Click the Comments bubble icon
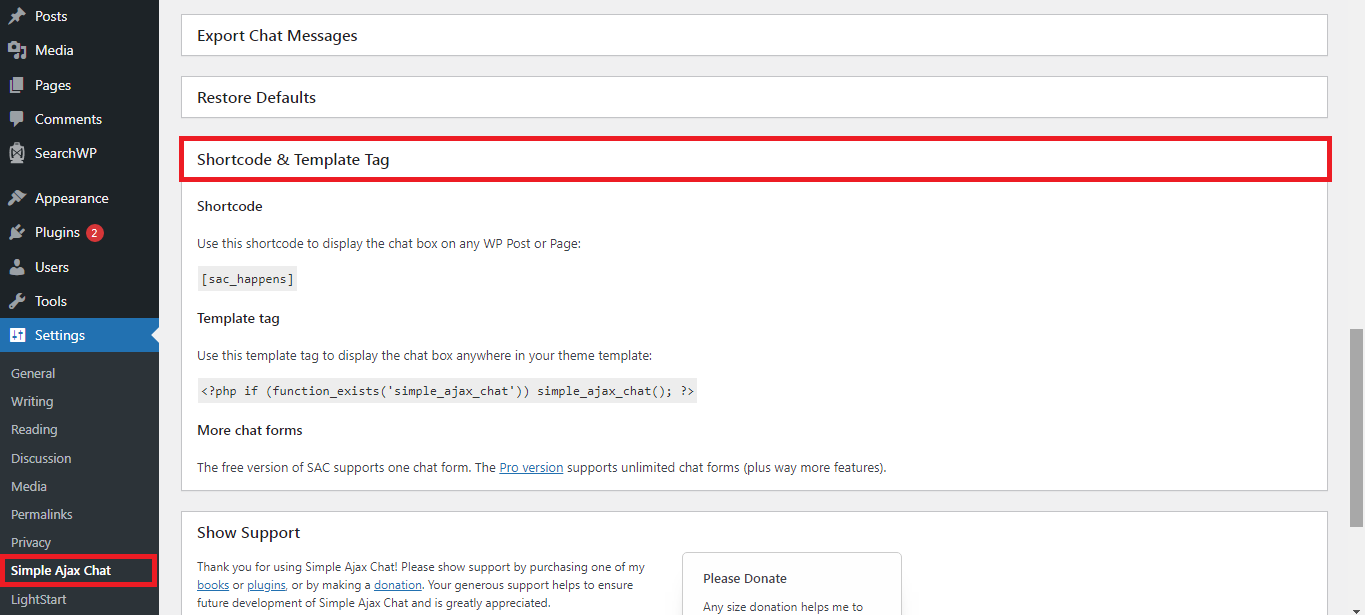The height and width of the screenshot is (615, 1365). (x=17, y=119)
